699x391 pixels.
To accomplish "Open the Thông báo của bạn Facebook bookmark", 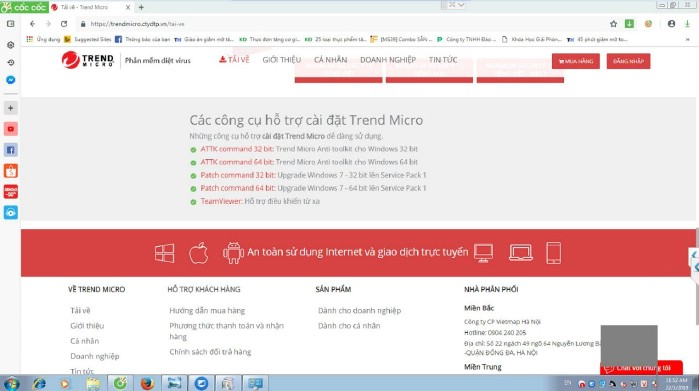I will point(143,39).
